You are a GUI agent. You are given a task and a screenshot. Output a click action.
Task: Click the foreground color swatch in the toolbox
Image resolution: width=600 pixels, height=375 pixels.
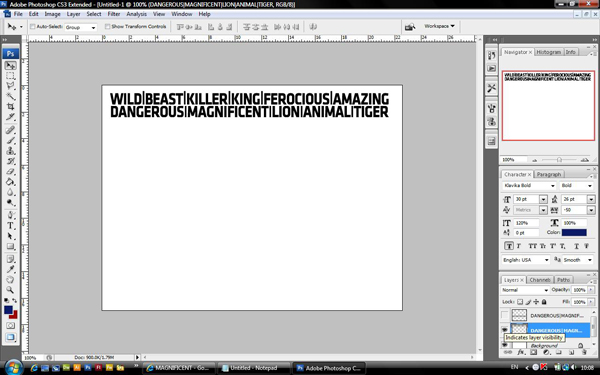(x=8, y=310)
